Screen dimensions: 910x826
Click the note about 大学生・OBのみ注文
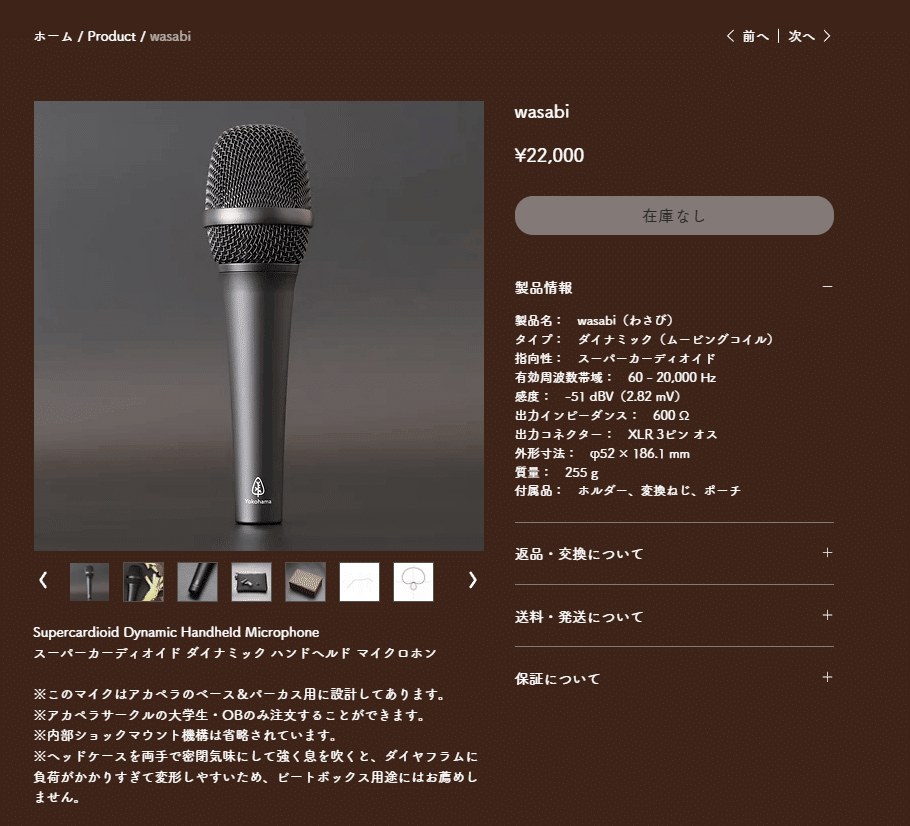click(229, 715)
